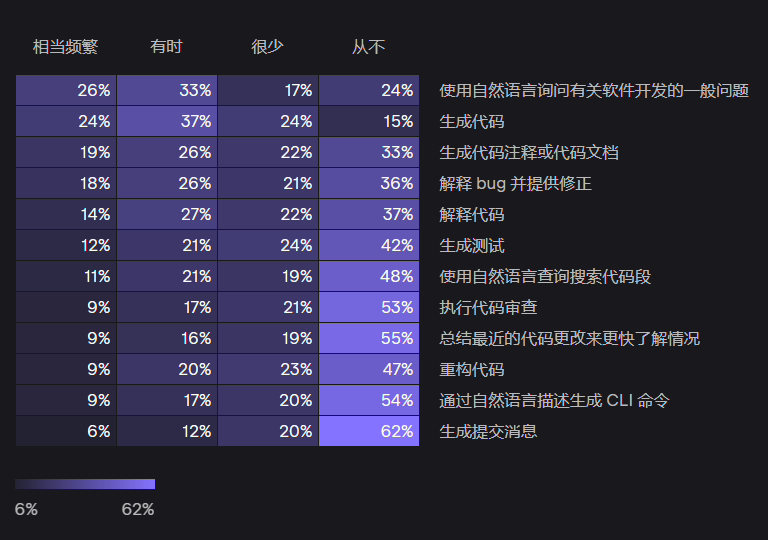Click the 生成代码 row label
The width and height of the screenshot is (768, 540).
(x=472, y=122)
